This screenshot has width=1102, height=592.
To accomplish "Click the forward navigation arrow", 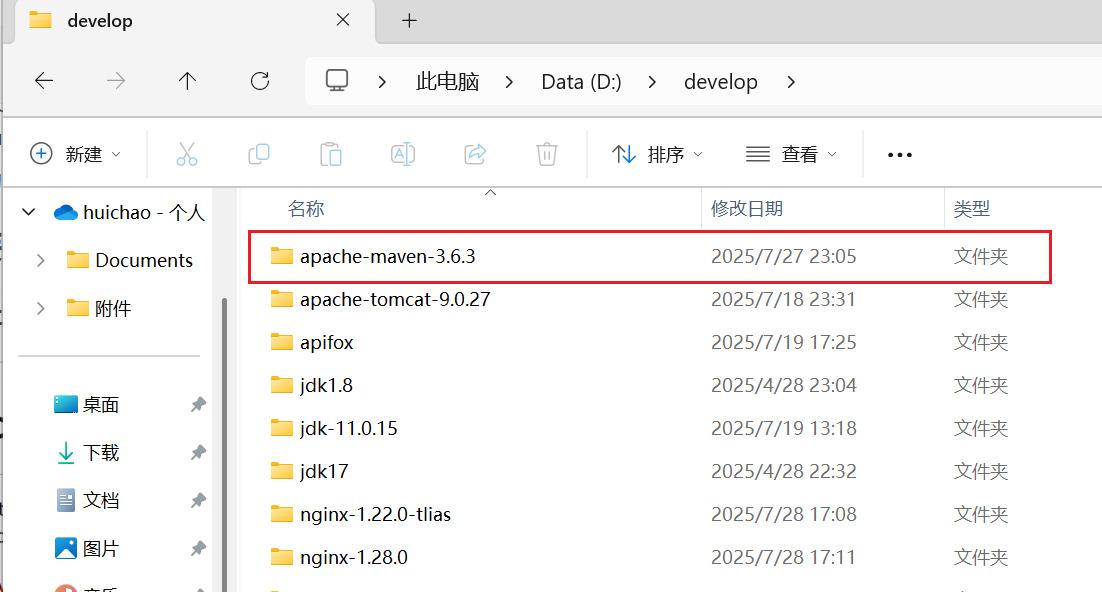I will (116, 81).
